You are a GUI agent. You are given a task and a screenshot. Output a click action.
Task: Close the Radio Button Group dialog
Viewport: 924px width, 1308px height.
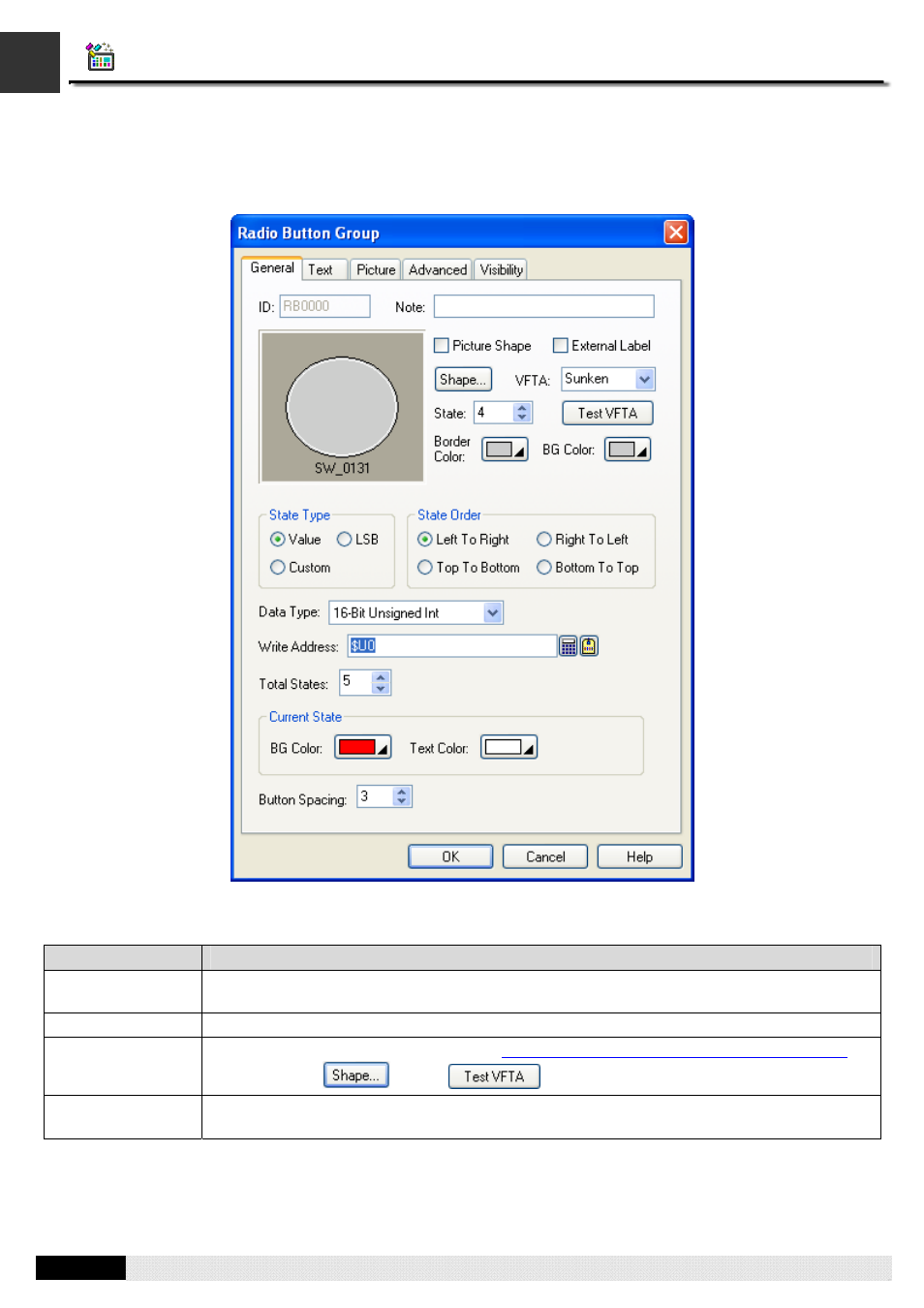click(x=676, y=233)
